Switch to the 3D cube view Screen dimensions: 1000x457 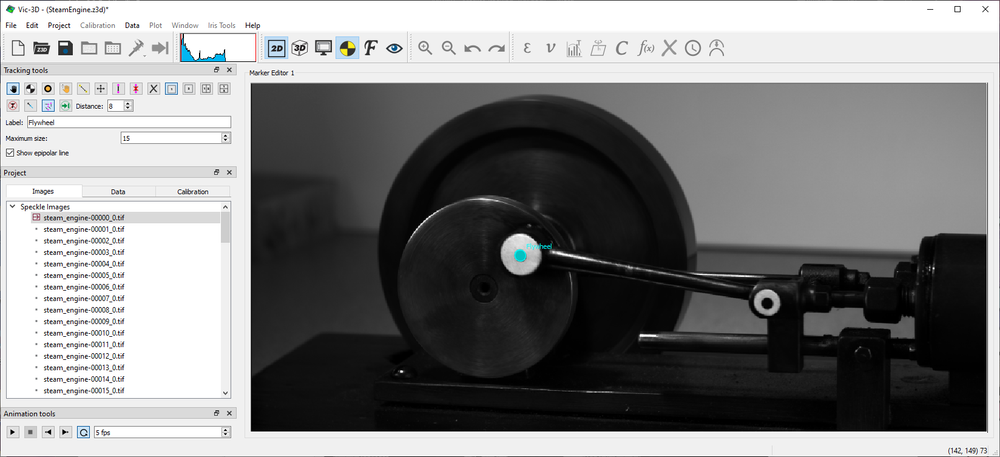[300, 48]
